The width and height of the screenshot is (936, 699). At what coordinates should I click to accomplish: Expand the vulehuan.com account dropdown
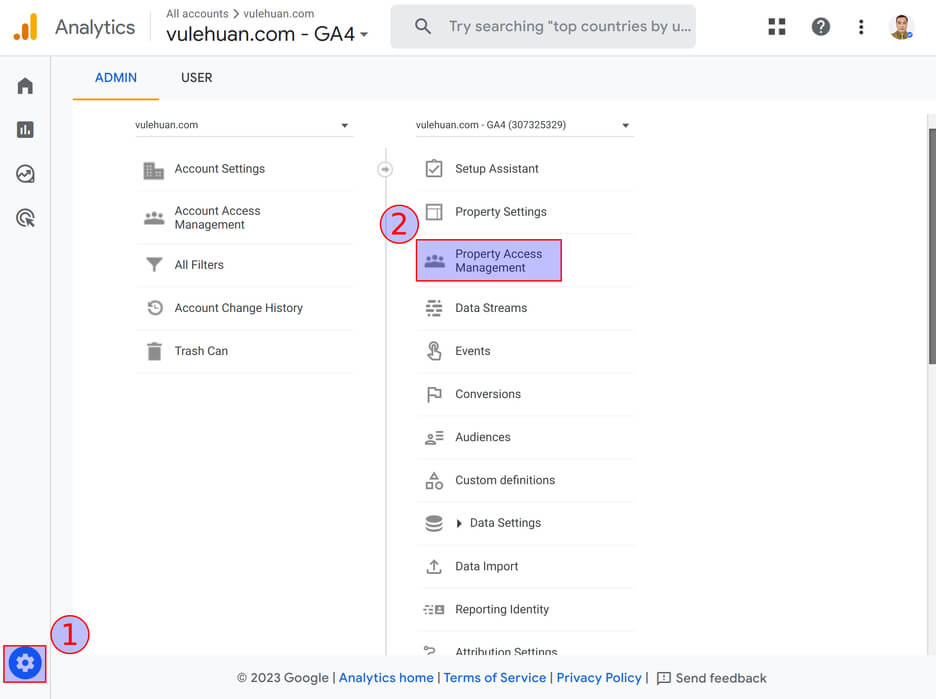tap(243, 126)
